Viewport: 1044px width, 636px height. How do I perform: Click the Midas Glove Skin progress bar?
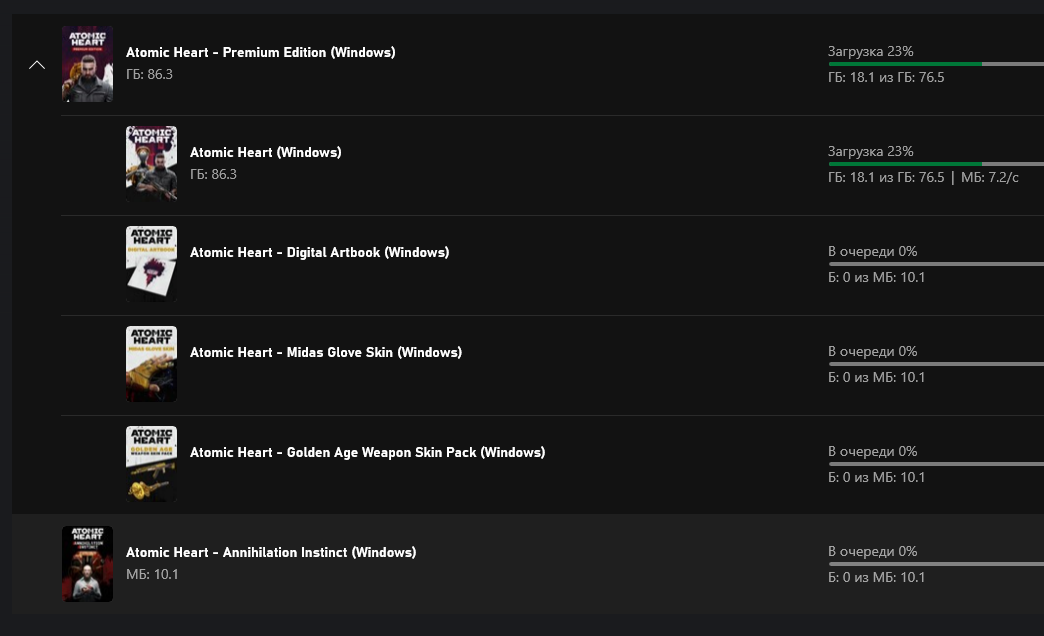pyautogui.click(x=935, y=364)
